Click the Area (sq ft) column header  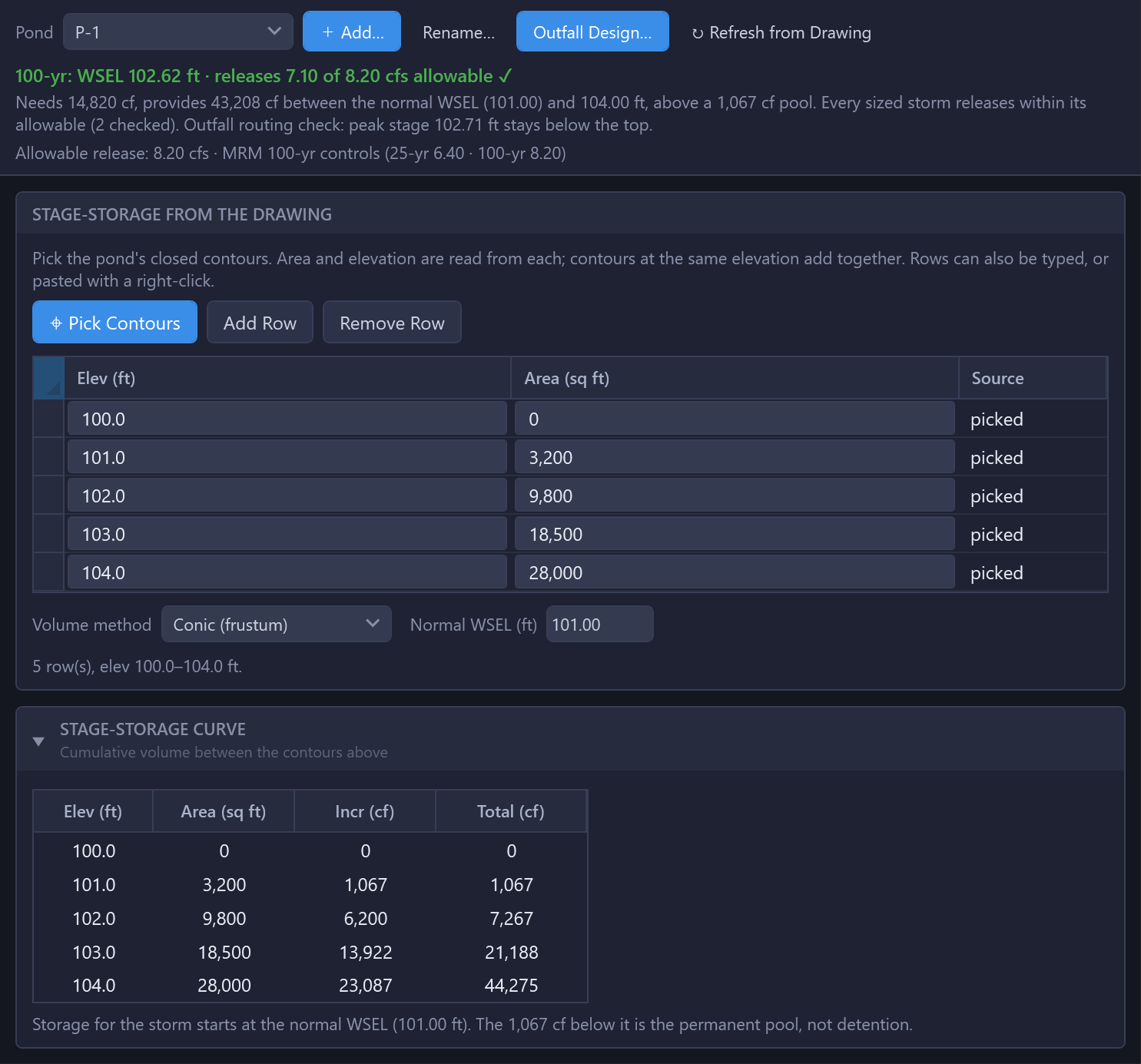[735, 378]
